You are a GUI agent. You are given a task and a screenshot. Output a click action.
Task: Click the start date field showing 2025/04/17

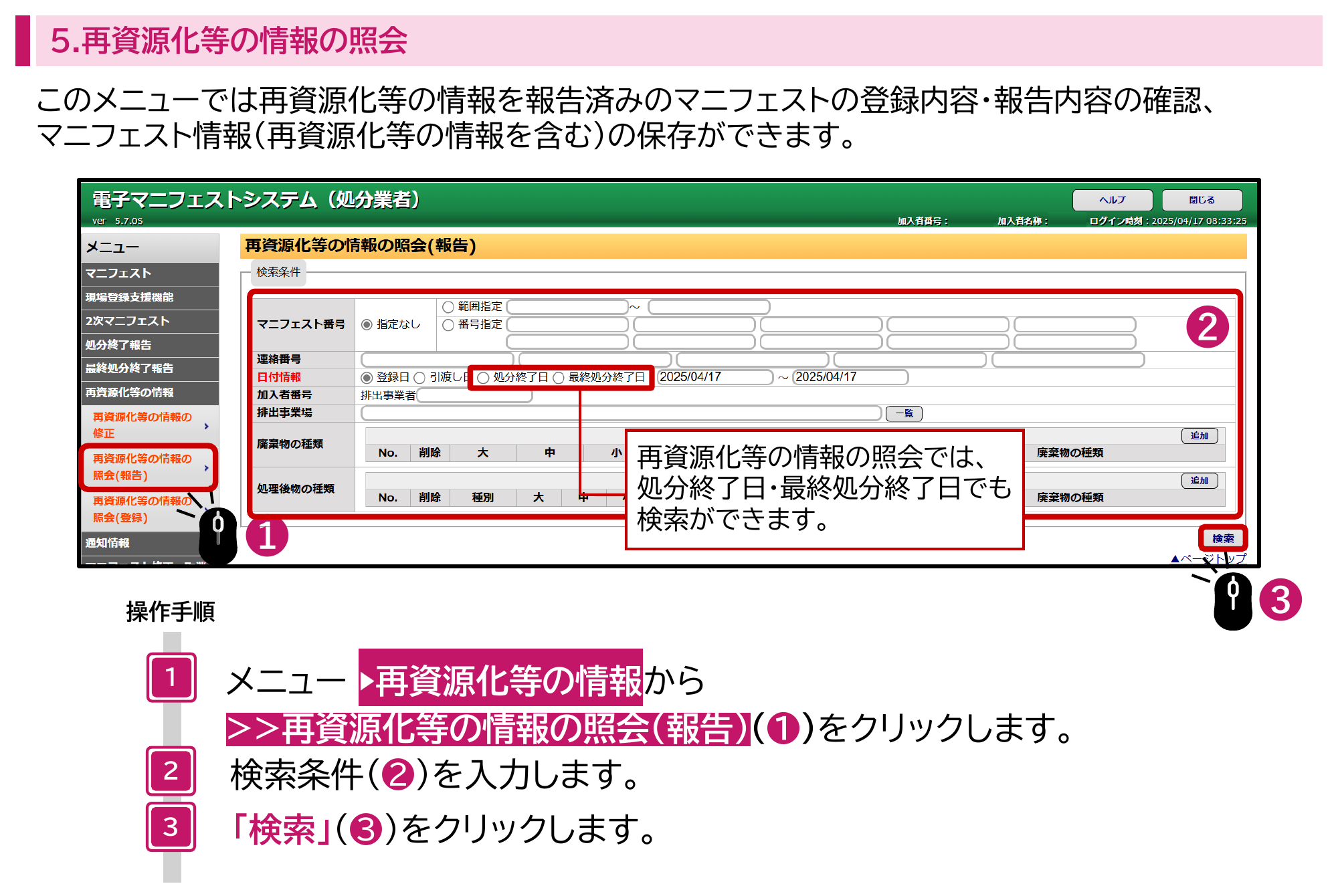coord(715,377)
